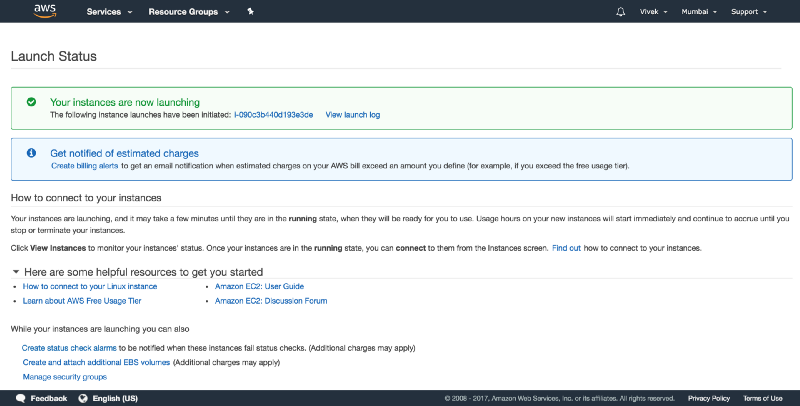Click 'While your instances are launching' text
Viewport: 800px width, 406px height.
coord(100,329)
